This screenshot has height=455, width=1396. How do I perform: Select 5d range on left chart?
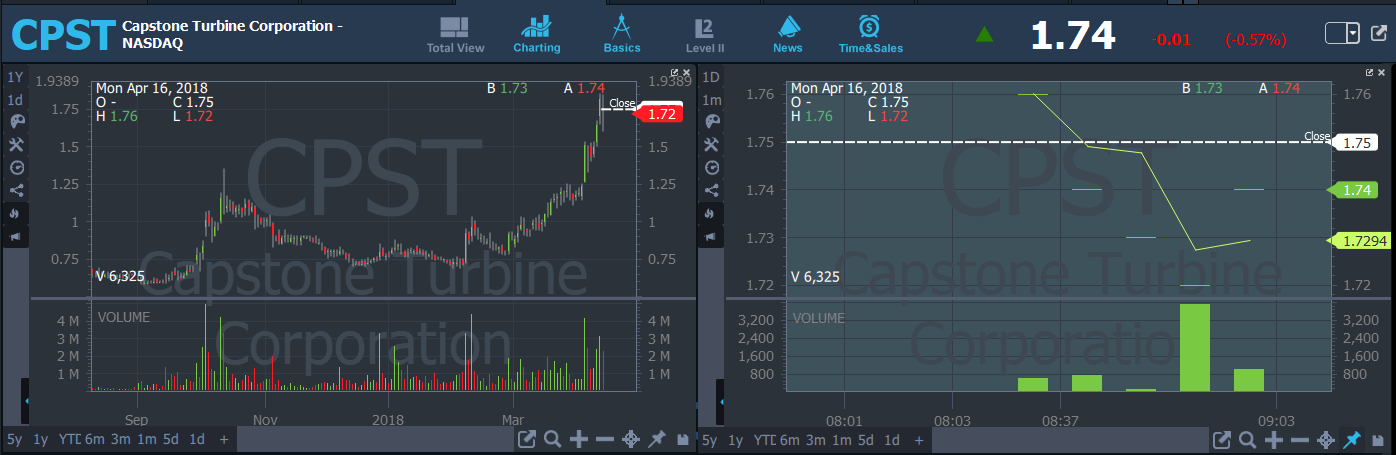pos(172,440)
